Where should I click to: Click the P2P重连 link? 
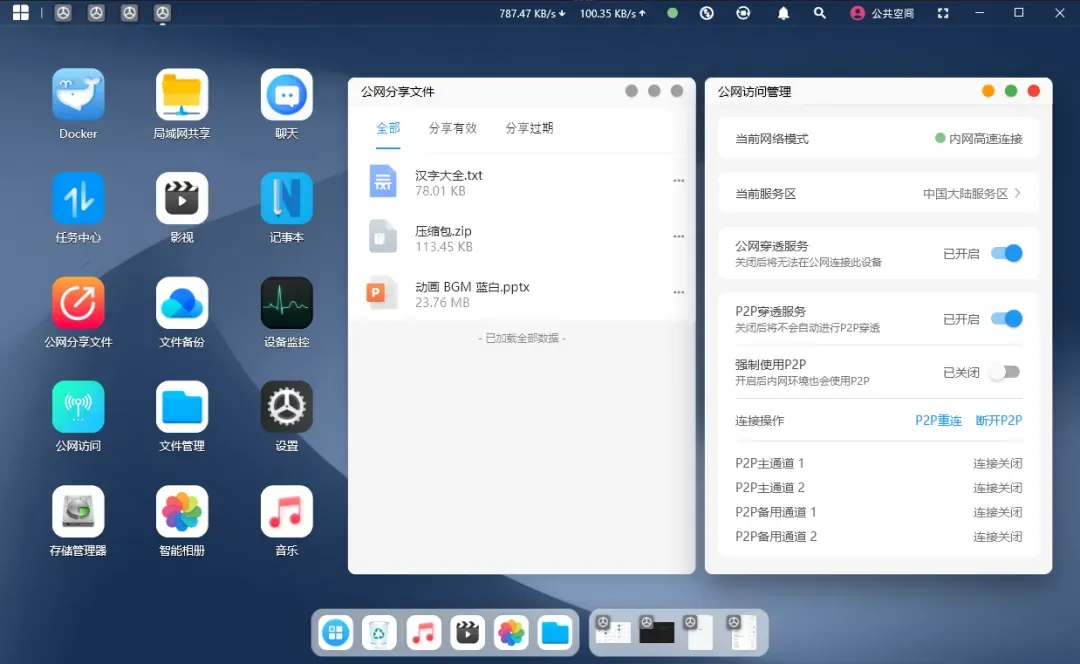point(938,421)
